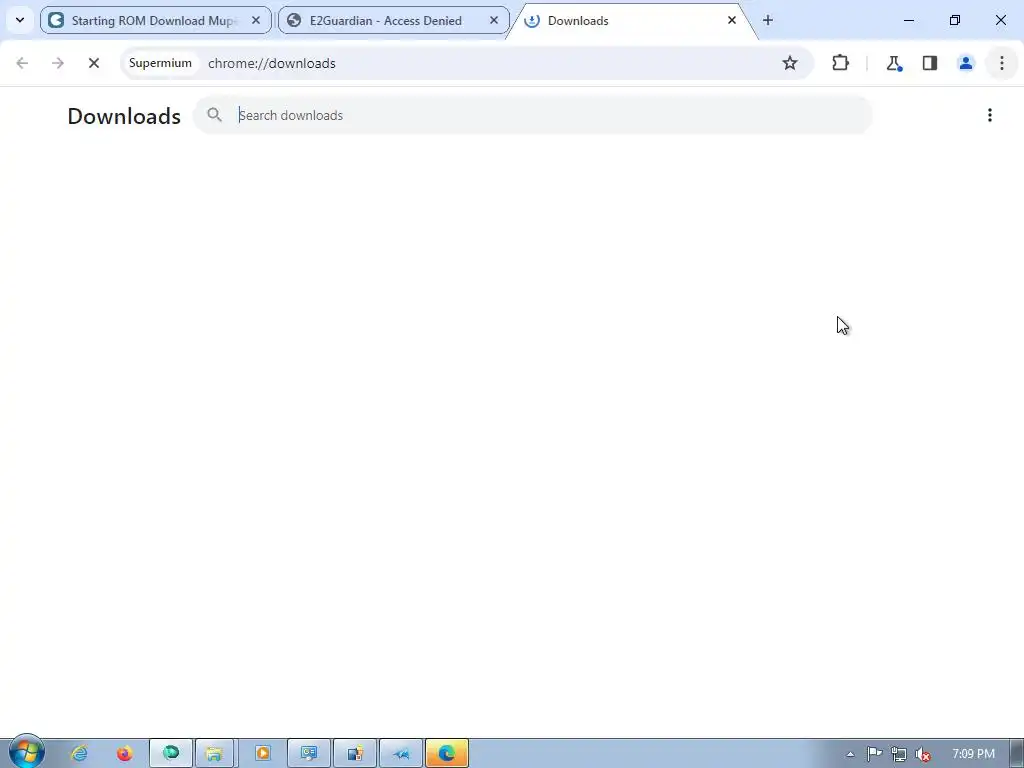This screenshot has width=1024, height=768.
Task: Open Windows Media Player on taskbar
Action: pos(262,754)
